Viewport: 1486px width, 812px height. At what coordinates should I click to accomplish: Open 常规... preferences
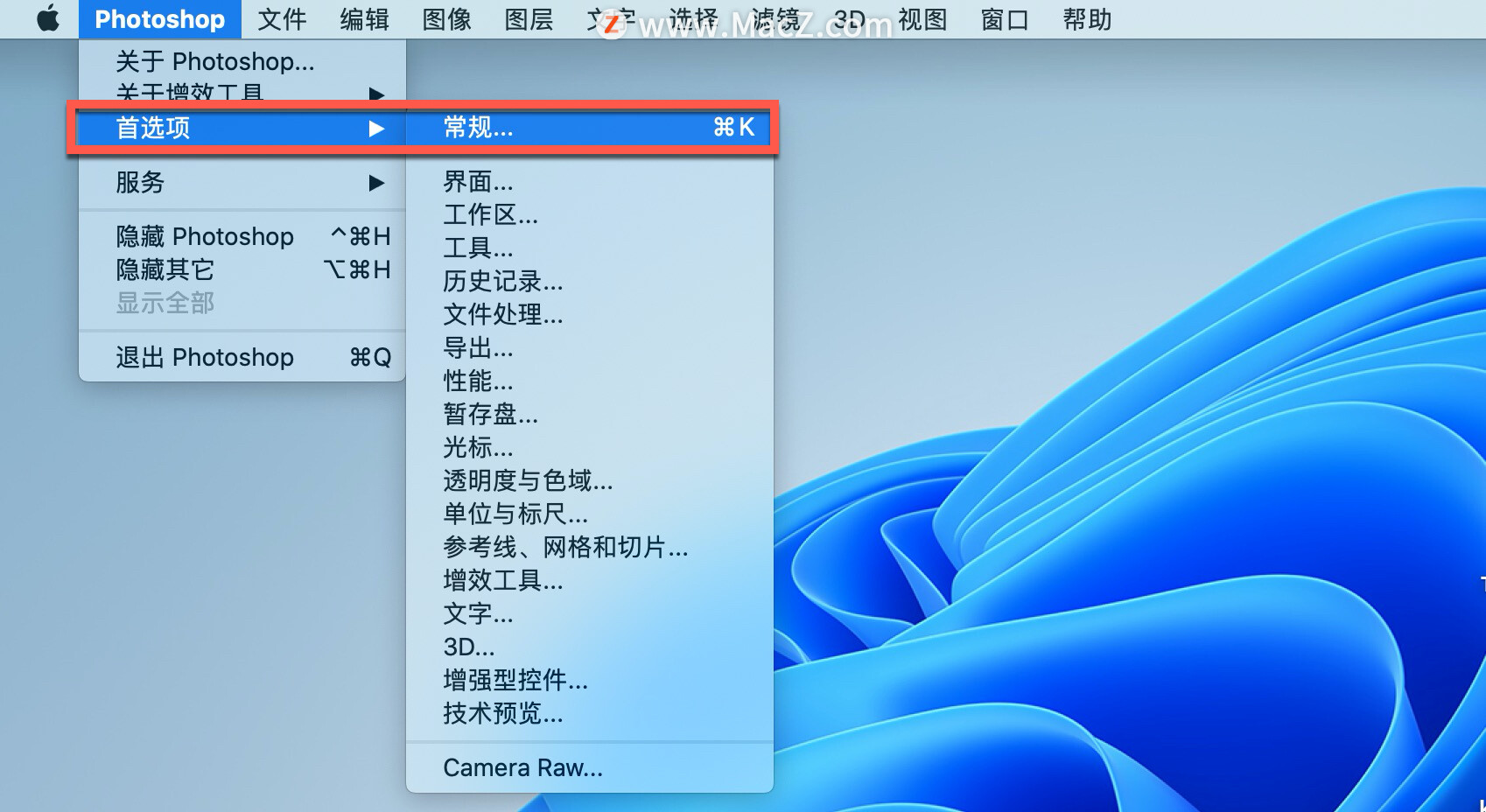coord(590,128)
